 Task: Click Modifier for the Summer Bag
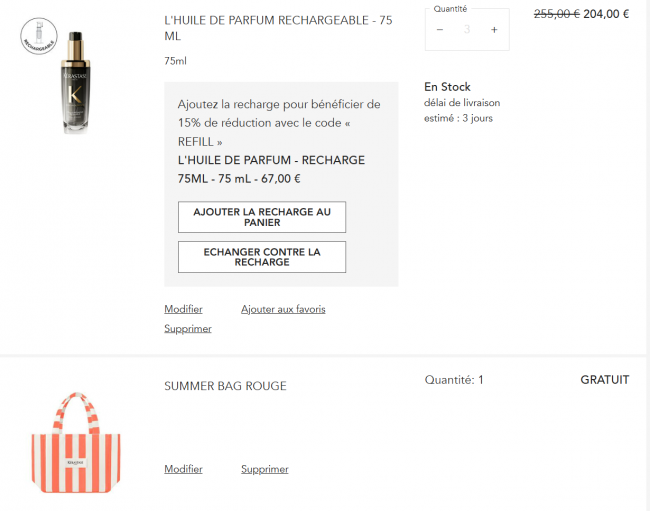[x=183, y=469]
